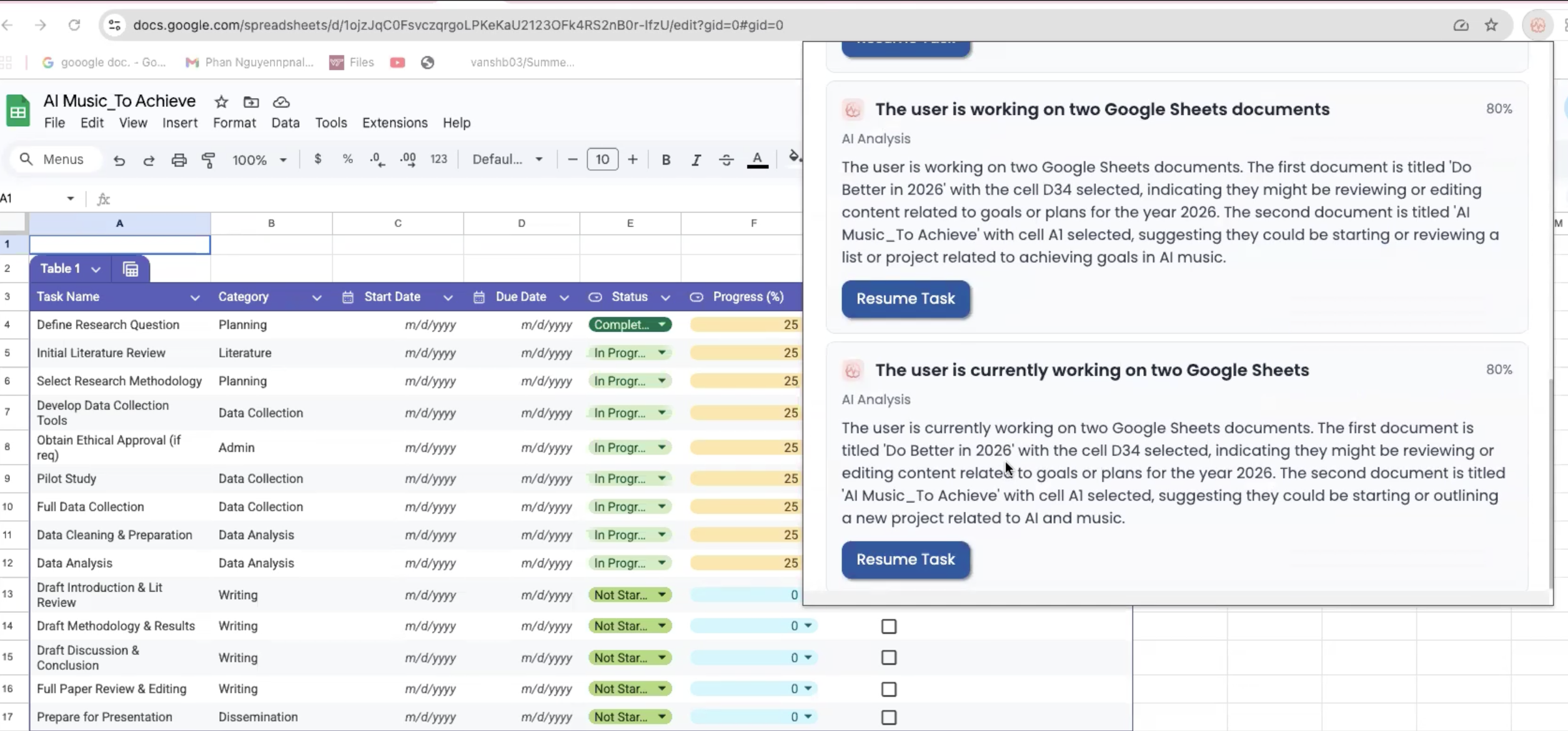Star the AI Music_To Achieve document
This screenshot has height=731, width=1568.
221,102
